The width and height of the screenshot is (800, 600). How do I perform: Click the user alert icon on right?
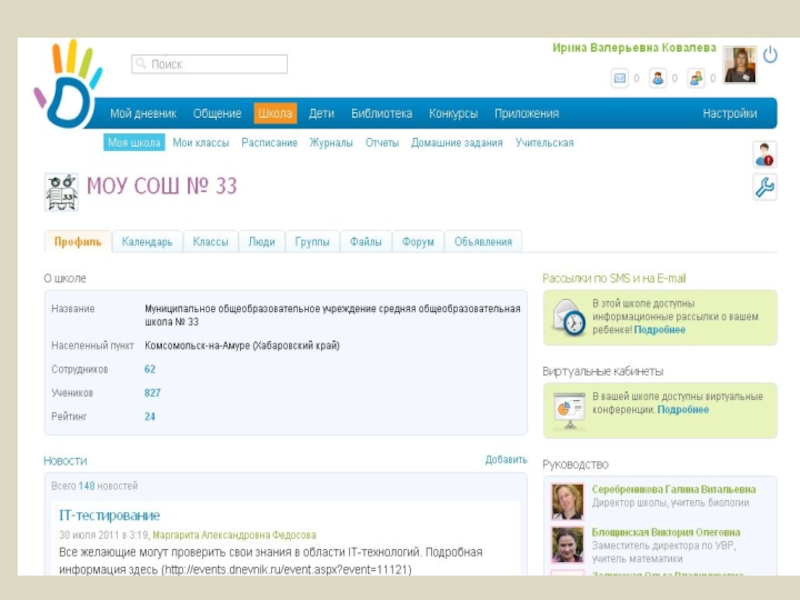pyautogui.click(x=765, y=154)
